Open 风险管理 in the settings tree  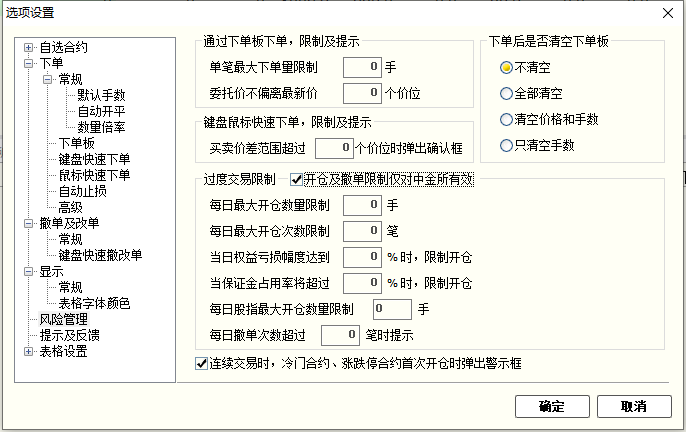pos(64,320)
